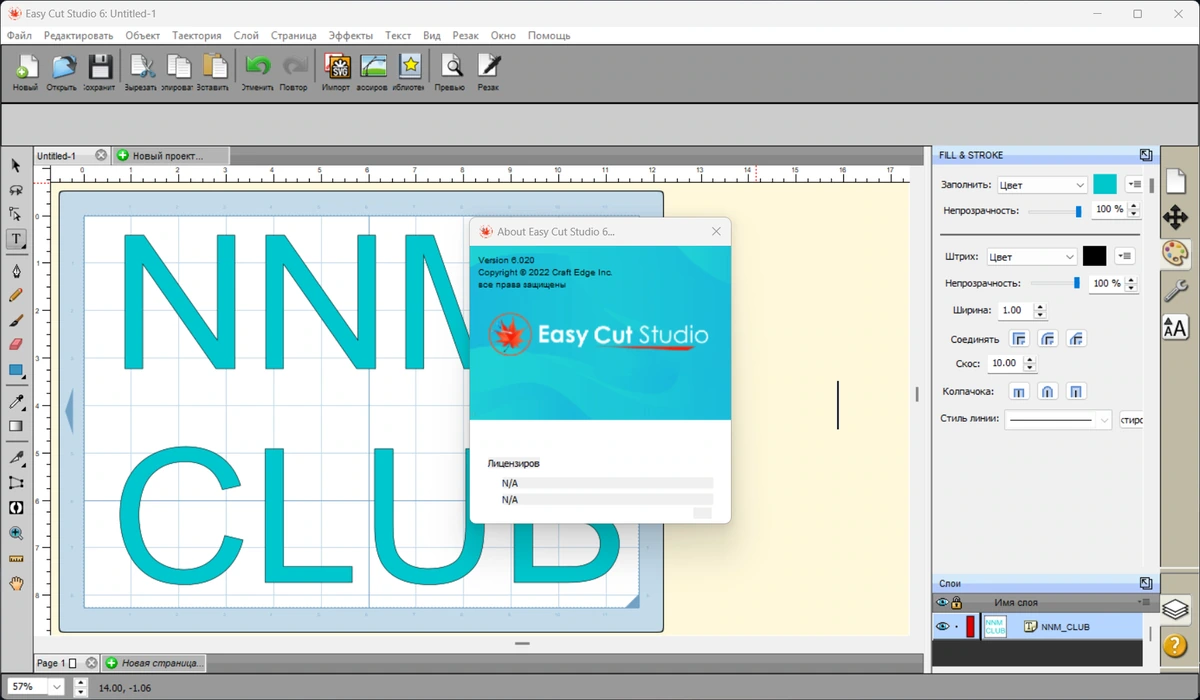The image size is (1200, 700).
Task: Open the Fill & Stroke palette tab icon
Action: click(x=1176, y=254)
